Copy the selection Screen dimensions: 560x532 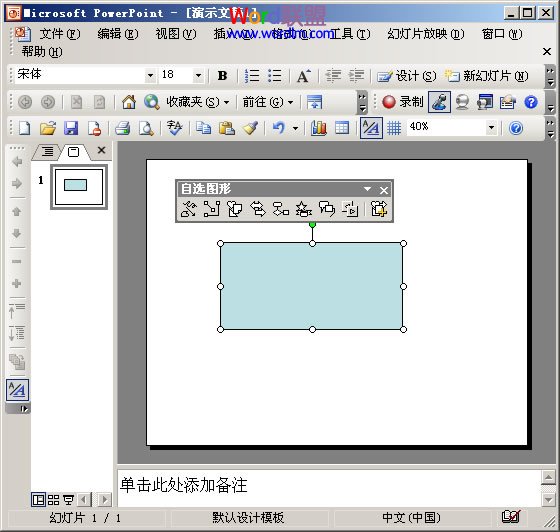tap(204, 128)
